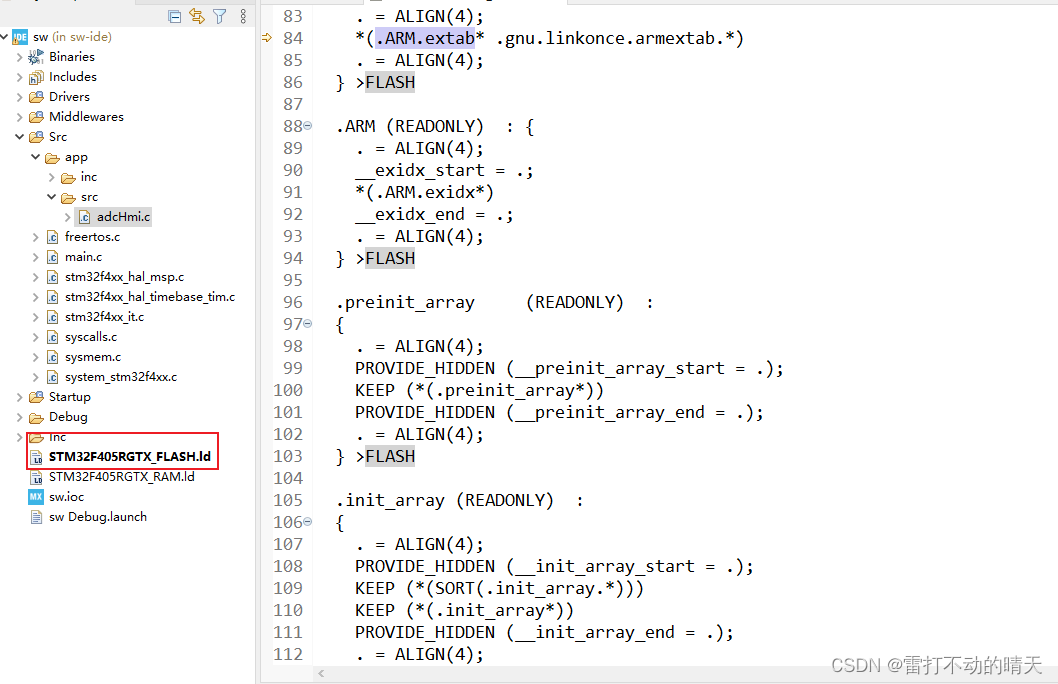Collapse the Src folder
The width and height of the screenshot is (1058, 684).
click(20, 136)
